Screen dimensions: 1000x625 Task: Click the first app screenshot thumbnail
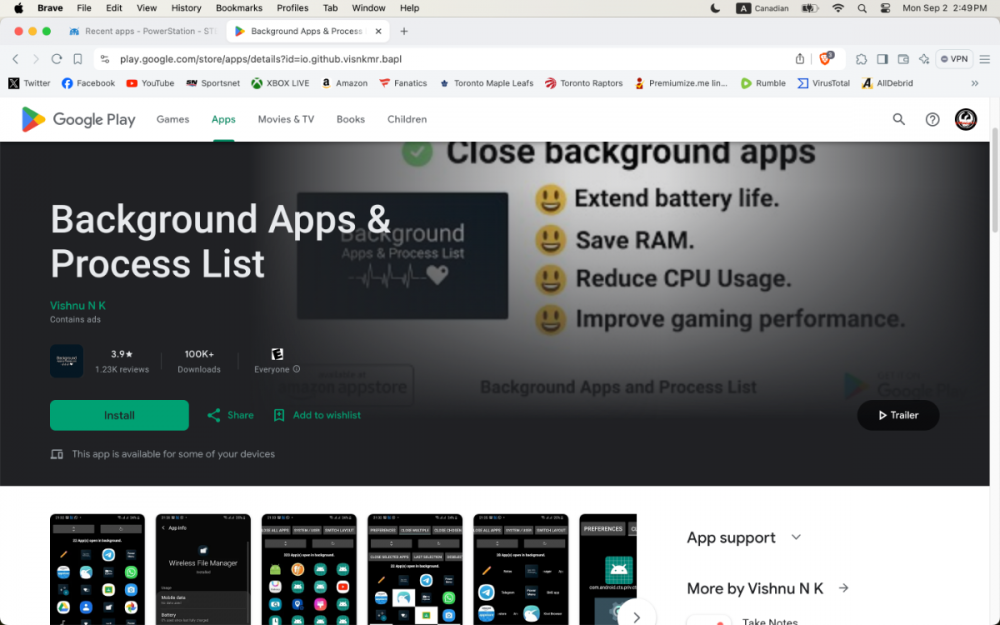97,569
